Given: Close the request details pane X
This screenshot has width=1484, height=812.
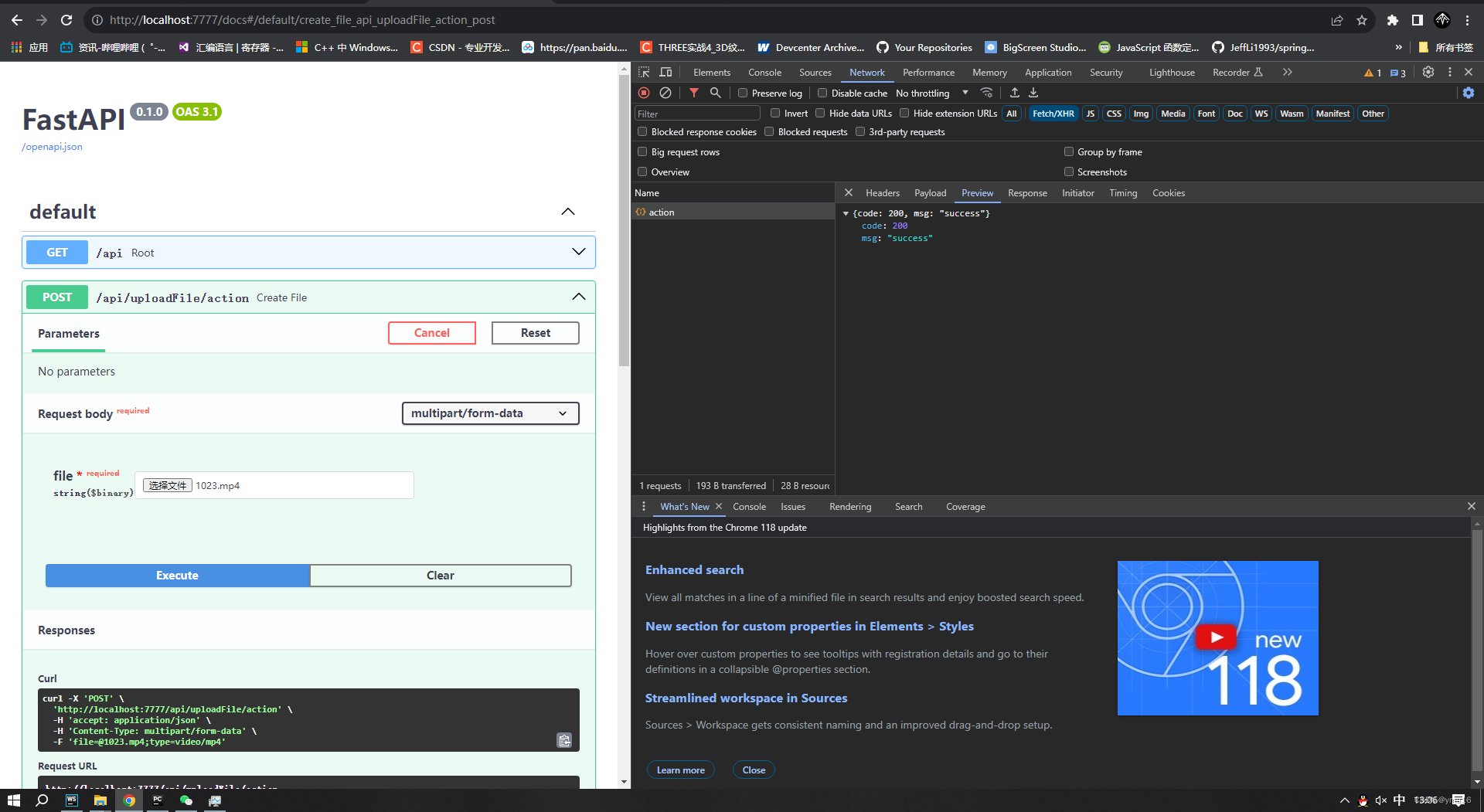Looking at the screenshot, I should [x=849, y=192].
